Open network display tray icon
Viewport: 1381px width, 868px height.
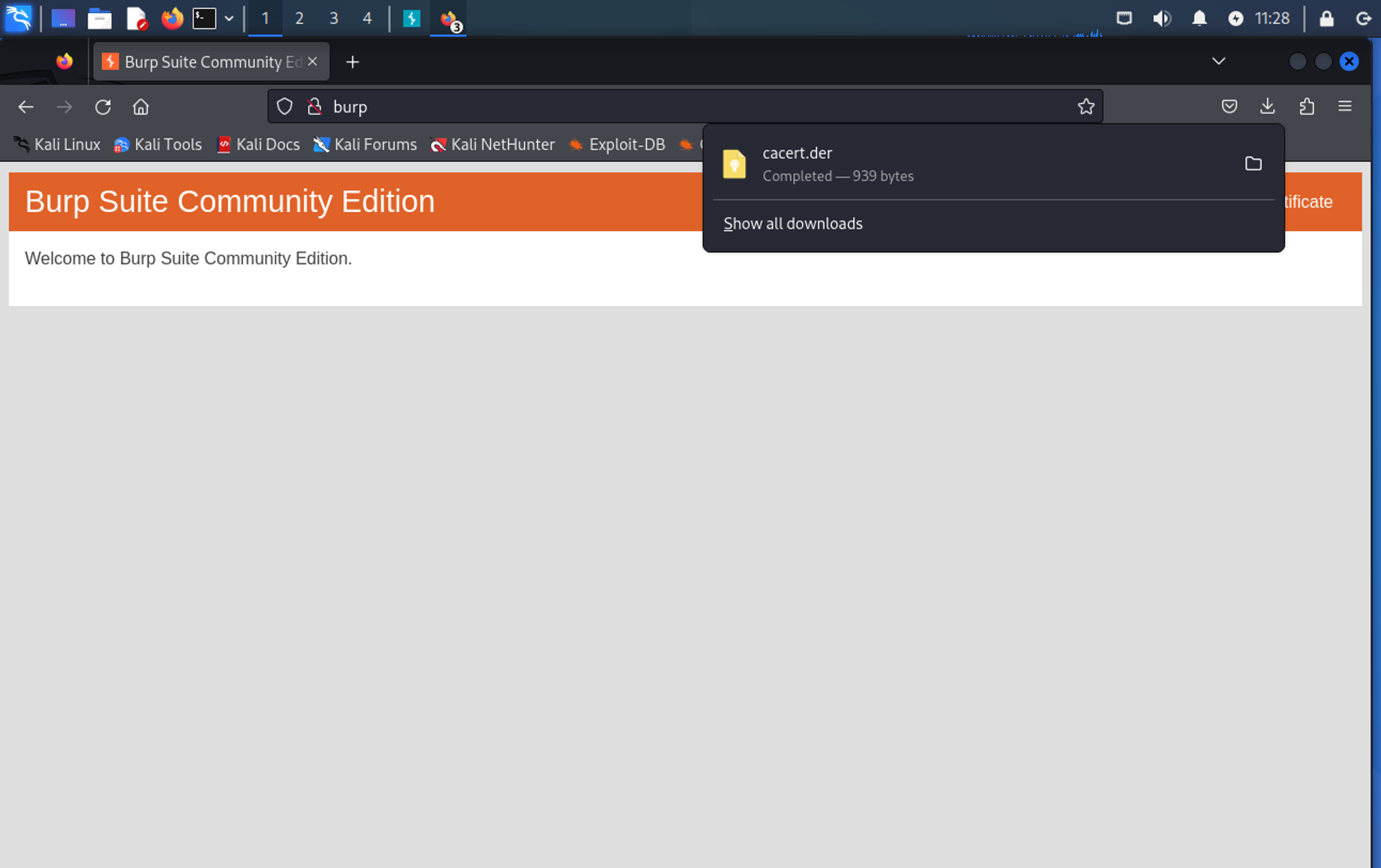pos(1124,18)
